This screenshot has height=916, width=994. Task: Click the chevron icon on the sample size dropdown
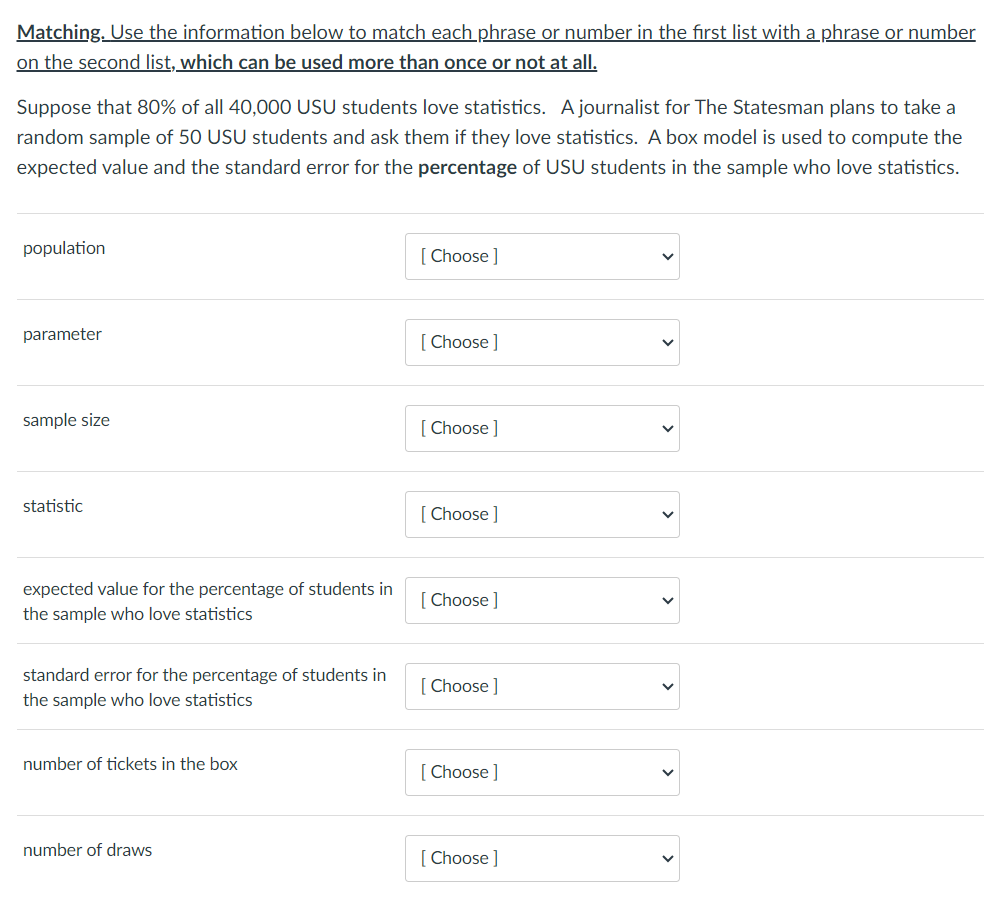point(667,428)
